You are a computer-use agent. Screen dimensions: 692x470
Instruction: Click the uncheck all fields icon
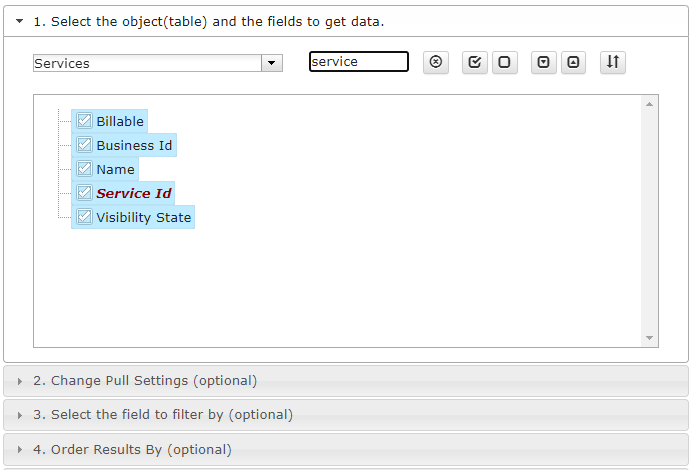[504, 62]
